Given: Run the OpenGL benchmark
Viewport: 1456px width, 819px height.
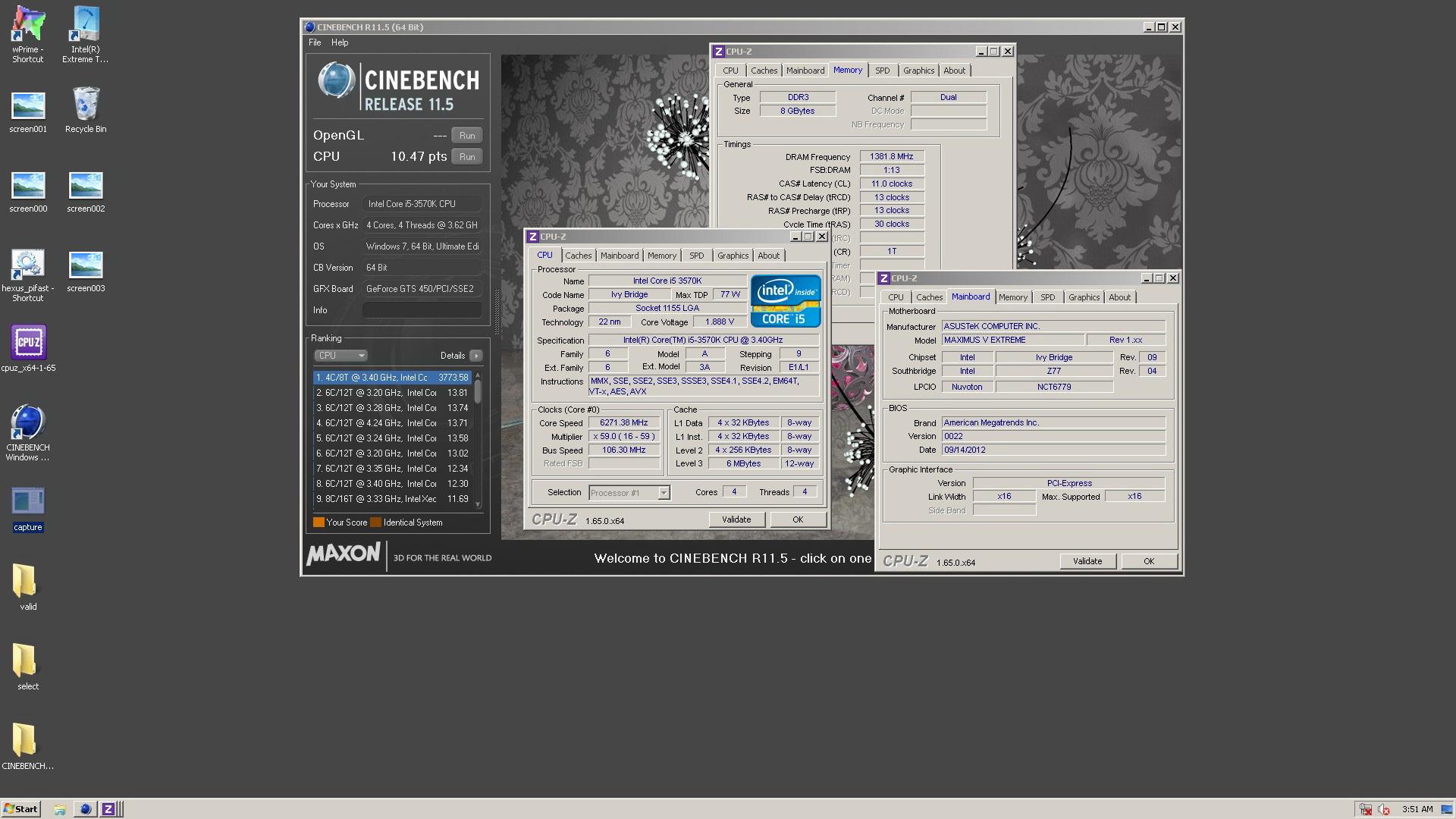Looking at the screenshot, I should pos(467,136).
